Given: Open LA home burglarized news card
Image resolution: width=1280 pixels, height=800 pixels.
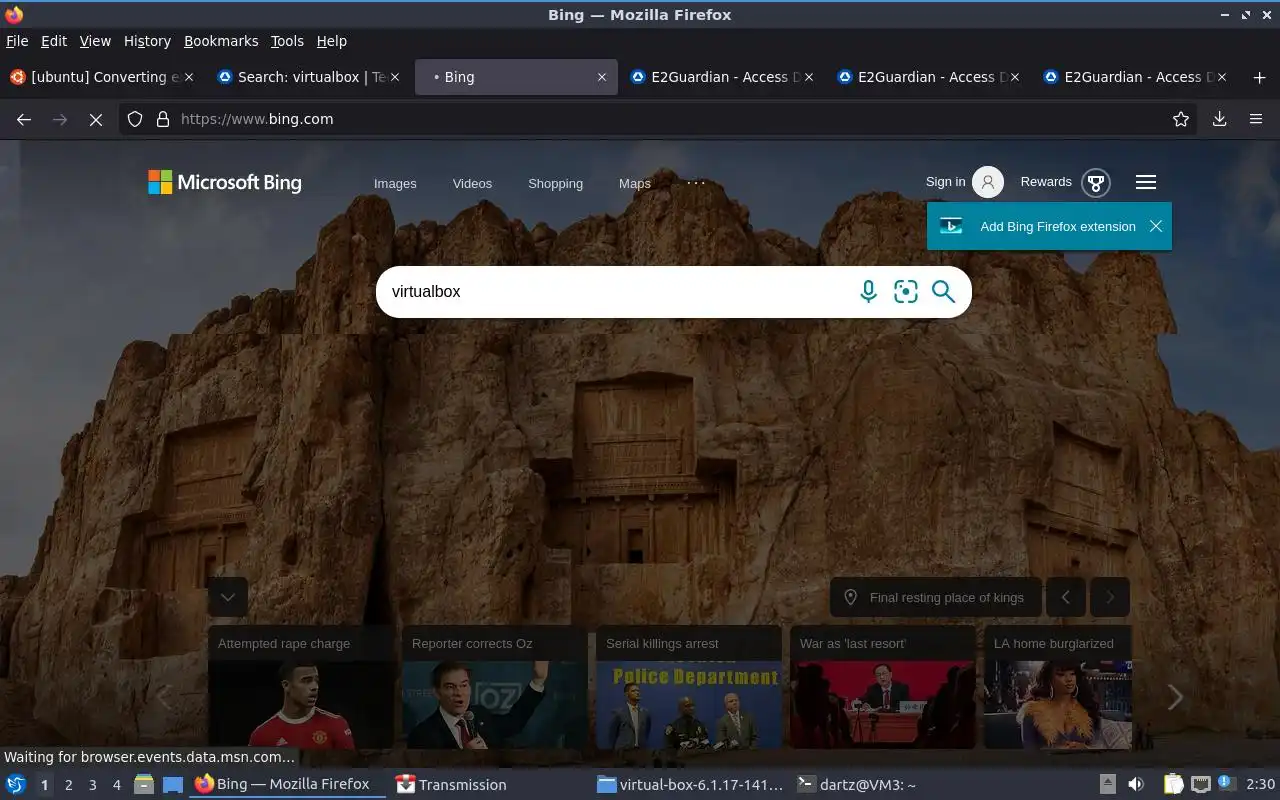Looking at the screenshot, I should click(1057, 688).
